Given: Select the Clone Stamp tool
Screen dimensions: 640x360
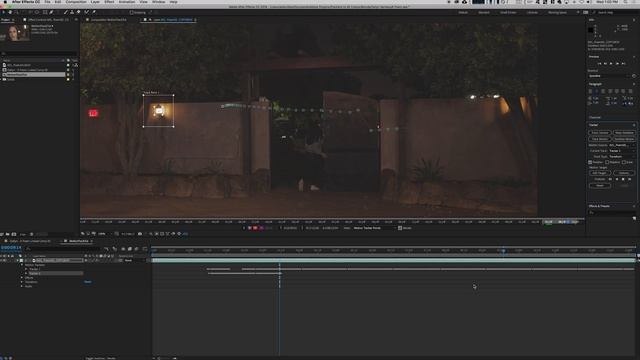Looking at the screenshot, I should click(x=72, y=12).
